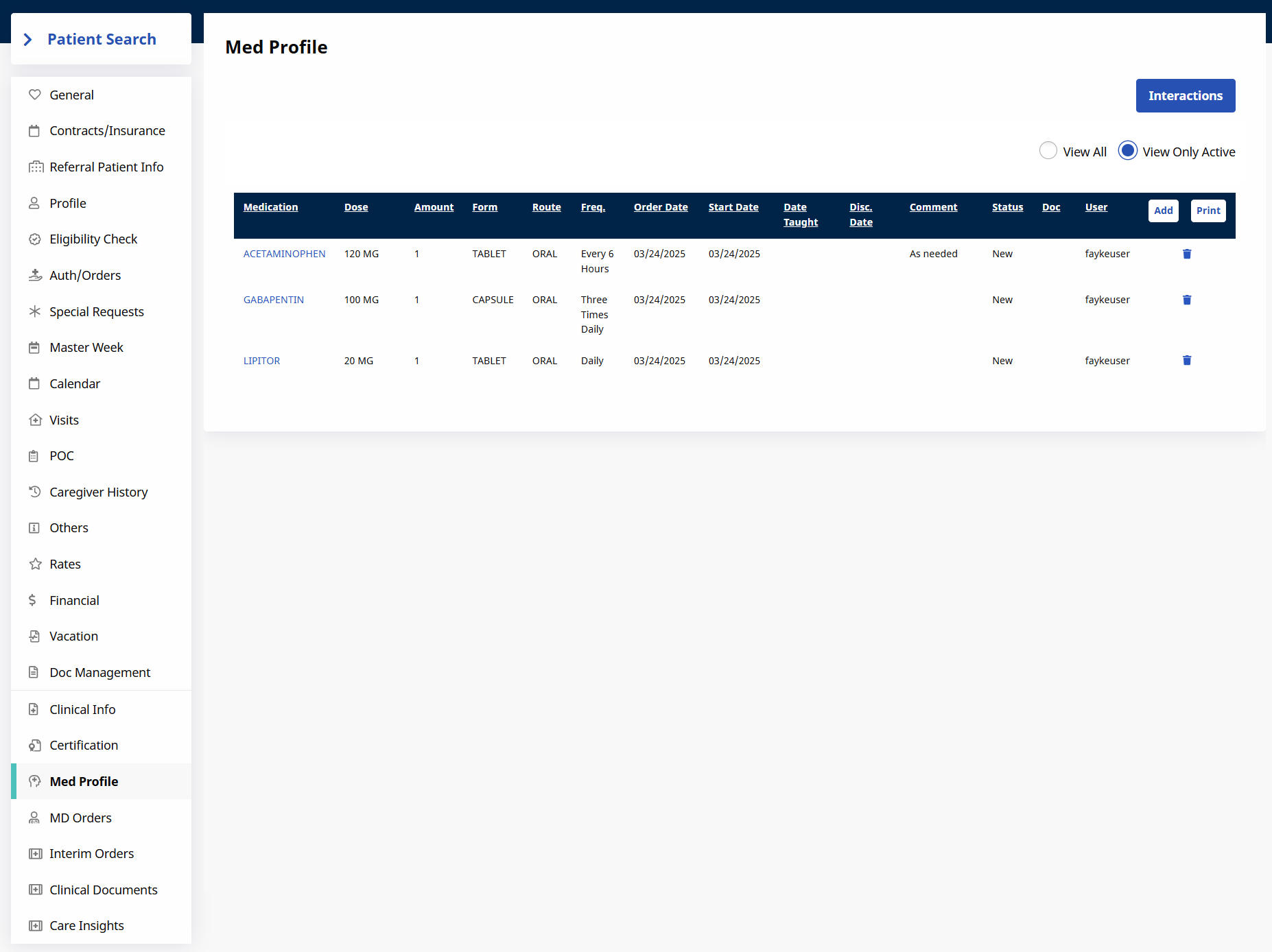Click the asterisk icon for Special Requests
This screenshot has width=1272, height=952.
(34, 311)
